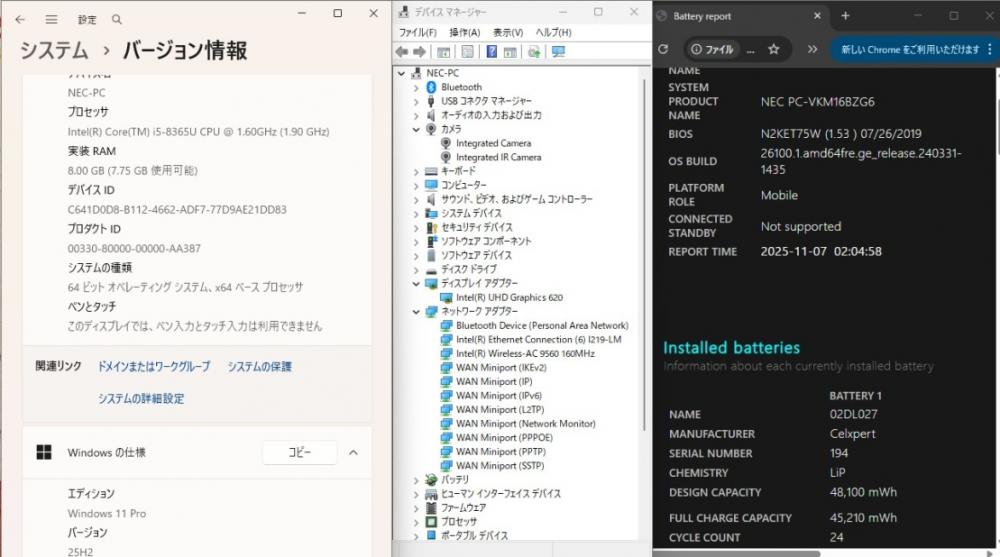Select Intel(R) Wireless-AC 9560 160MHz adapter
This screenshot has width=1000, height=557.
click(525, 354)
